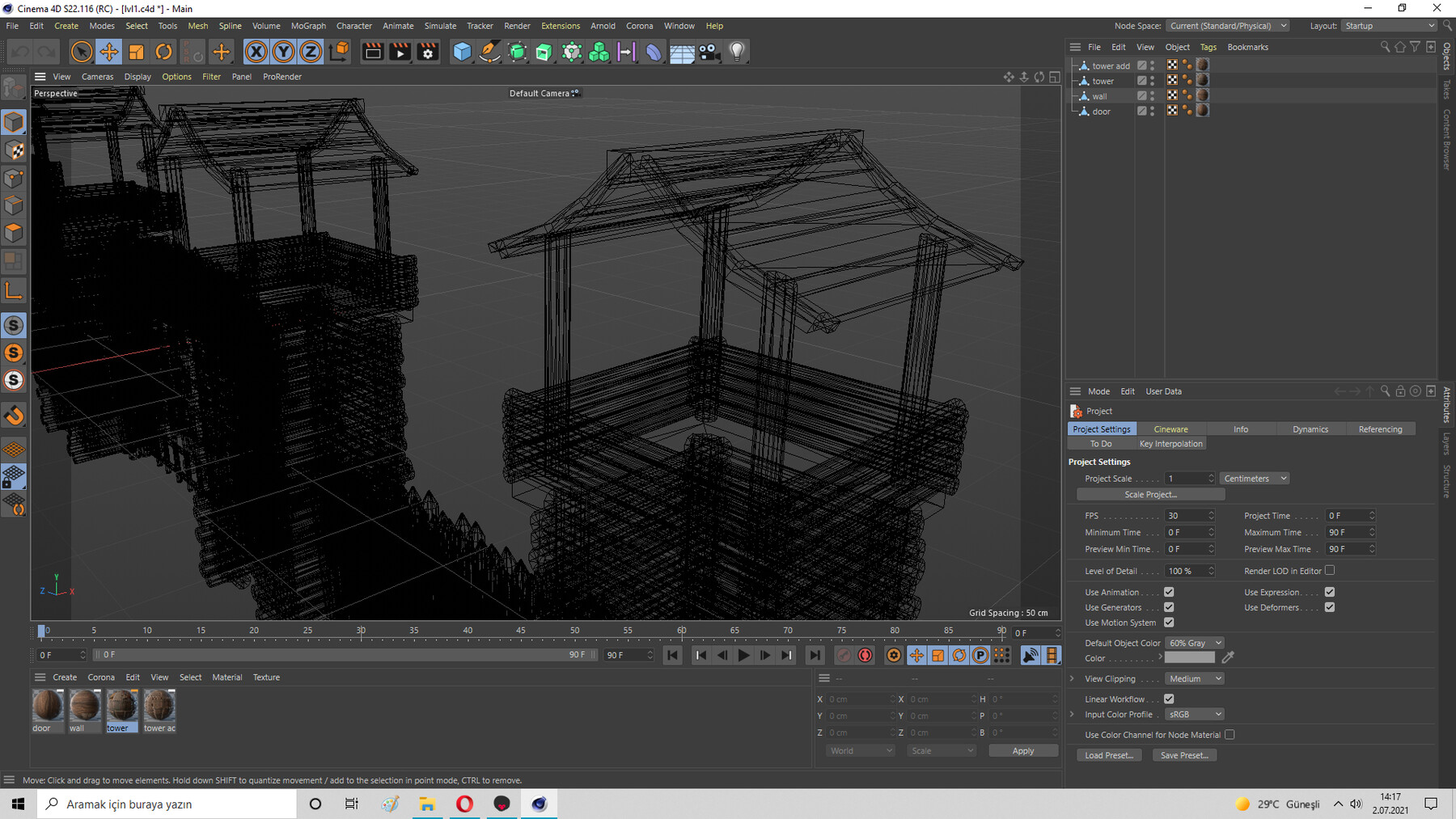Expand the Input Color Profile dropdown
The width and height of the screenshot is (1456, 819).
click(1194, 715)
